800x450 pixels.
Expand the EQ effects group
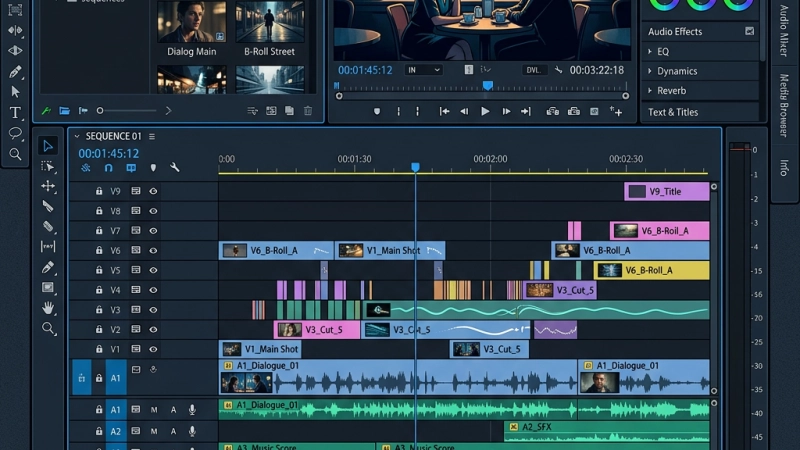click(x=649, y=52)
